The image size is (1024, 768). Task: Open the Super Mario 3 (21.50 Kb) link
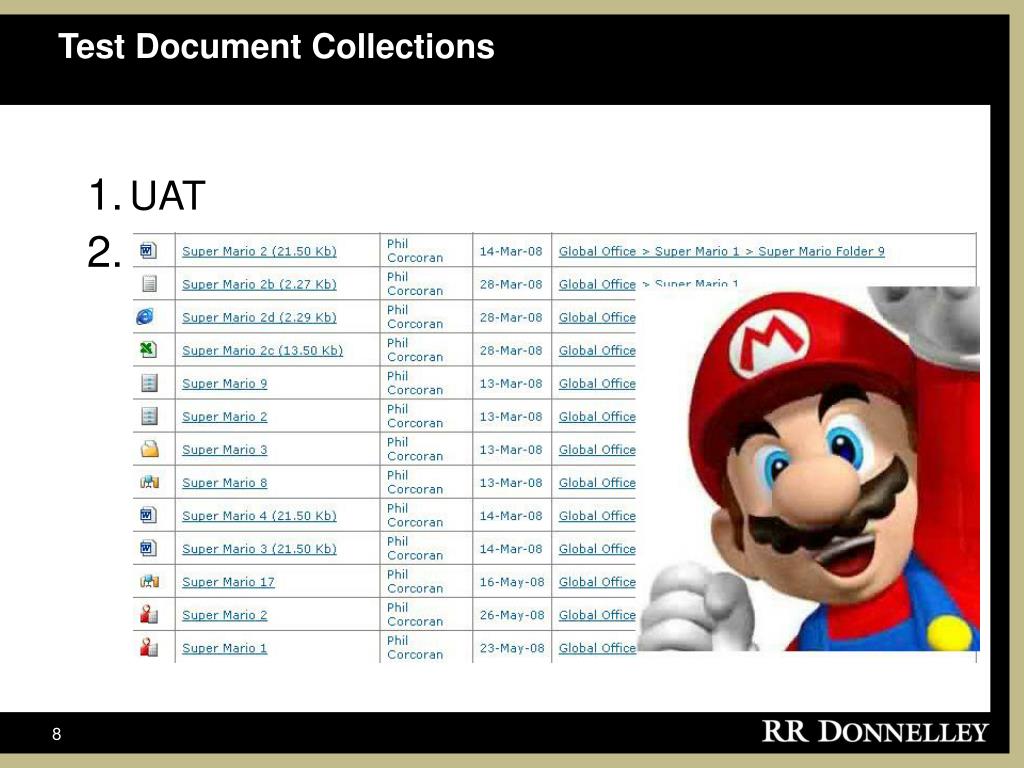(259, 549)
